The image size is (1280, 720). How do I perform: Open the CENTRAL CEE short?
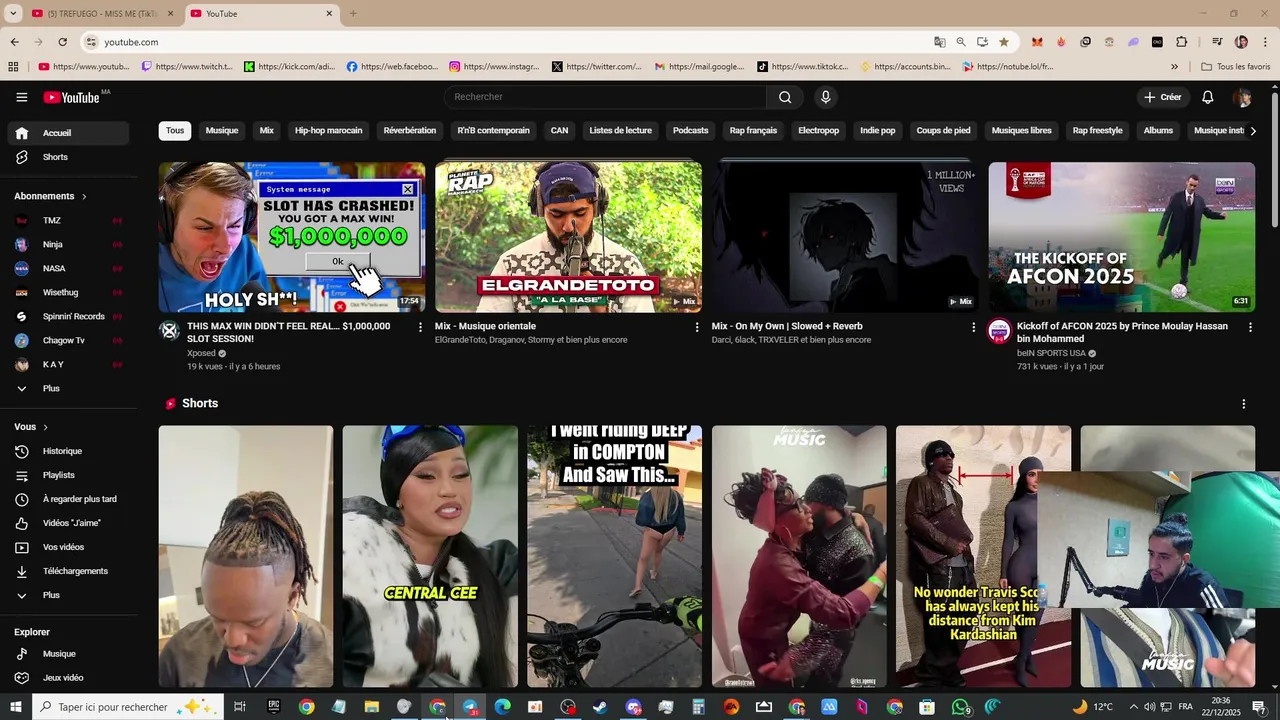click(x=430, y=556)
